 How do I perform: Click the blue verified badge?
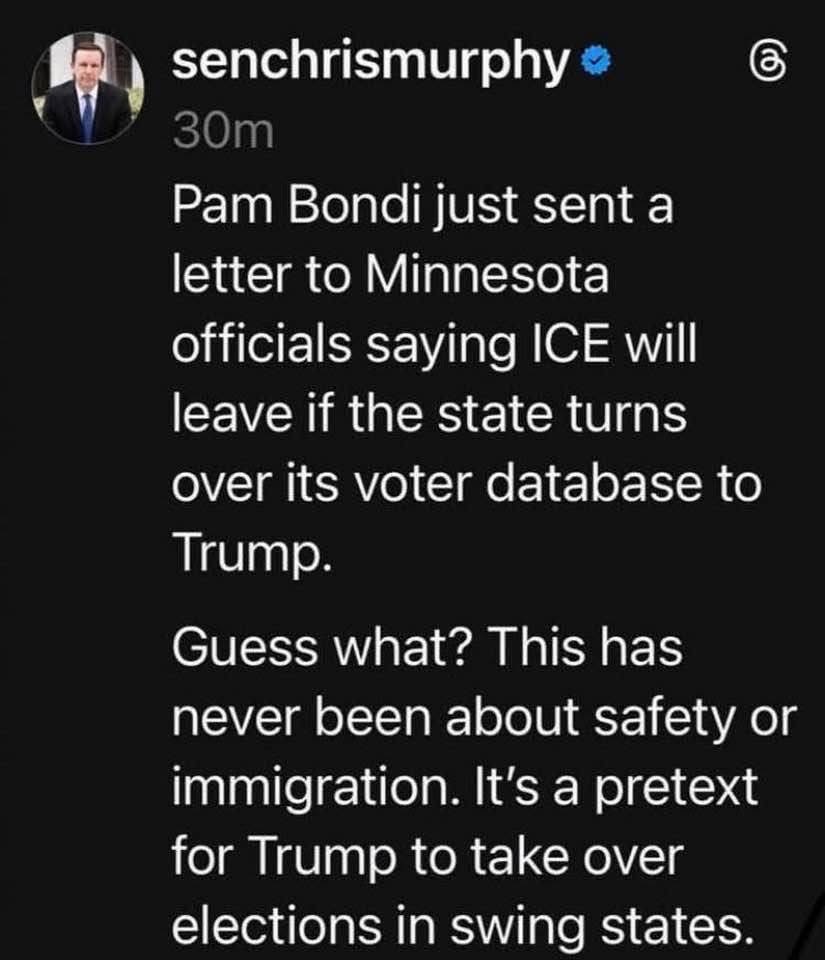click(598, 64)
